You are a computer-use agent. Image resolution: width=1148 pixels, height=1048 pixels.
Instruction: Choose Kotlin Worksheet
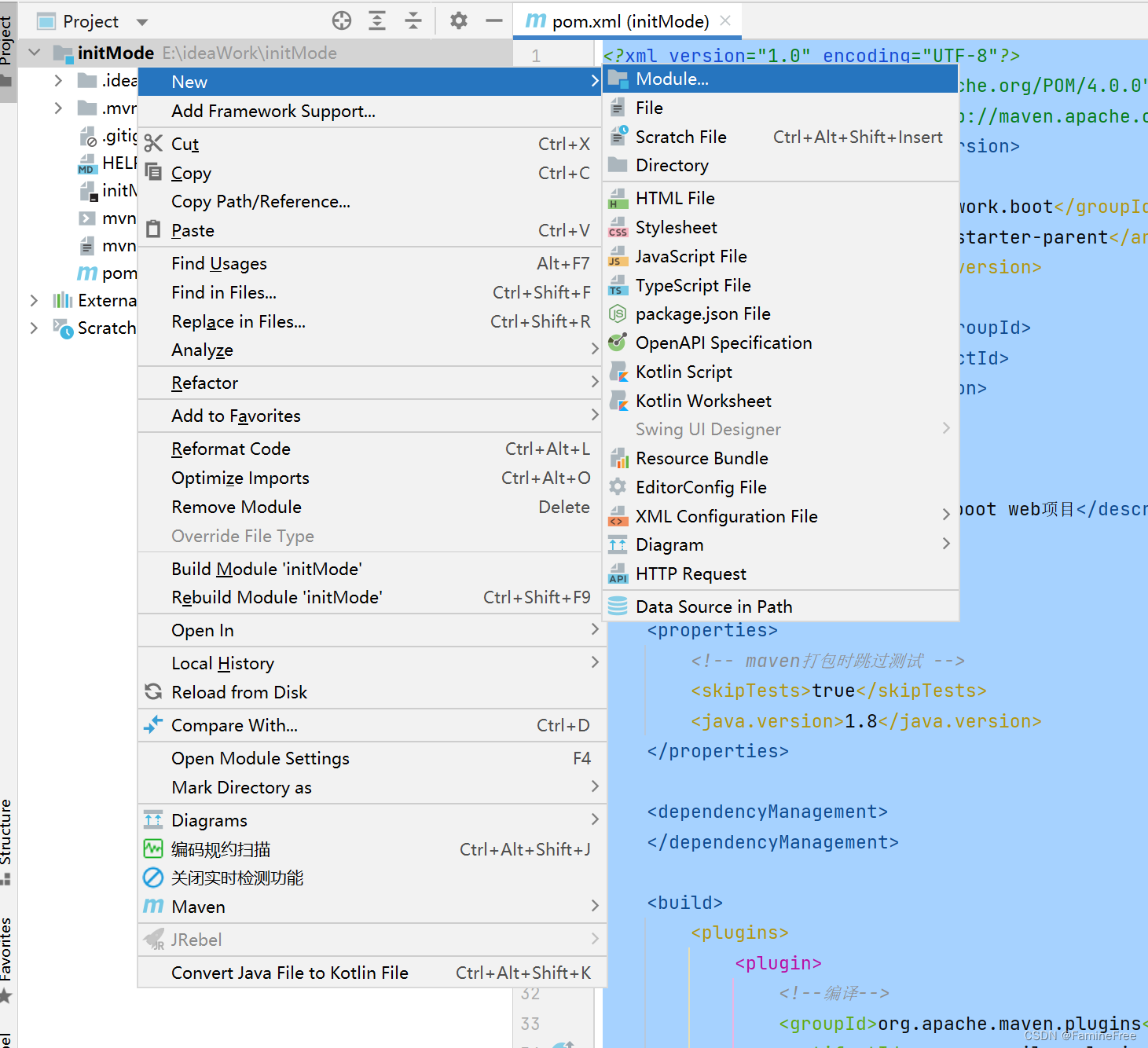(x=780, y=401)
